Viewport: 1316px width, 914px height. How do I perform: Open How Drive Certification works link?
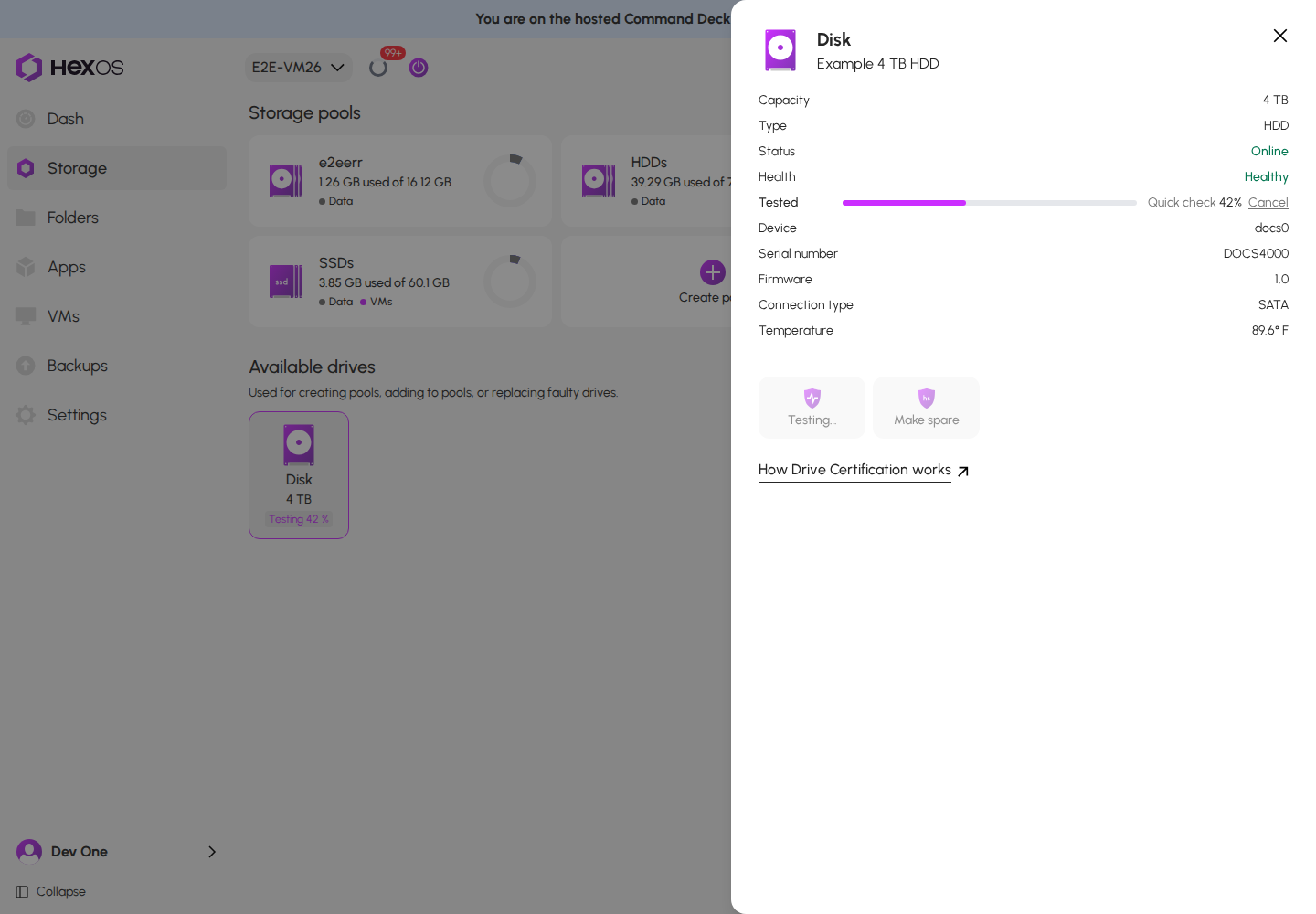click(854, 470)
